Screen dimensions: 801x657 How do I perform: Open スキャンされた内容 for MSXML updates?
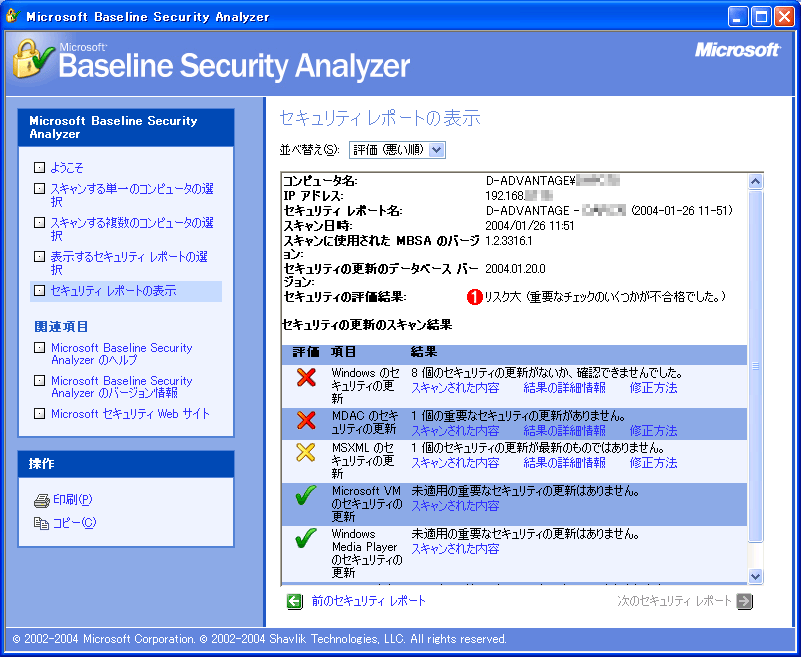(x=455, y=463)
